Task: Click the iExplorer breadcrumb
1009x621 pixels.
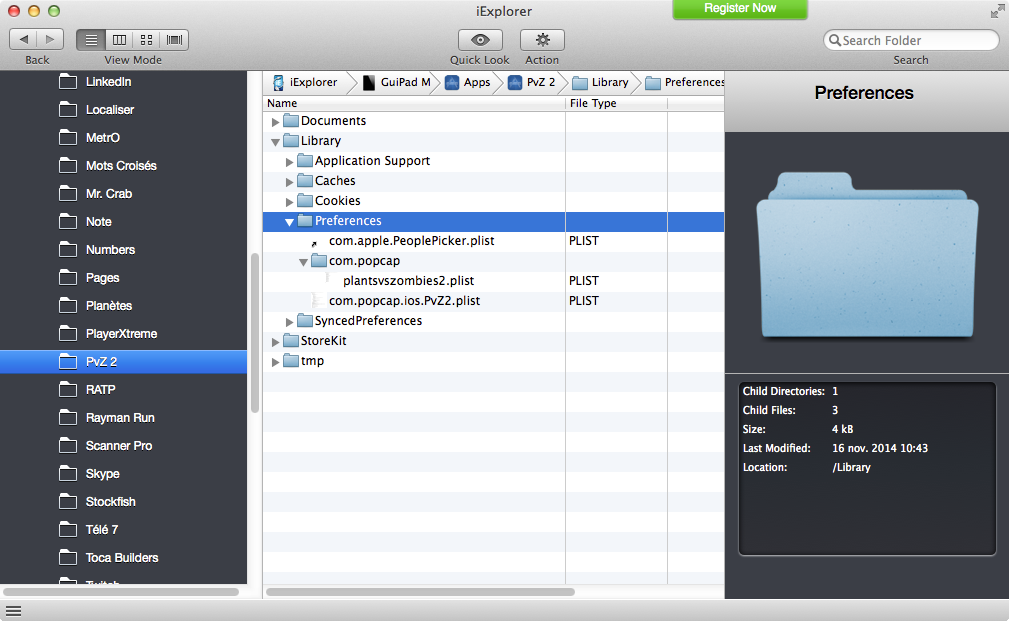Action: click(305, 82)
